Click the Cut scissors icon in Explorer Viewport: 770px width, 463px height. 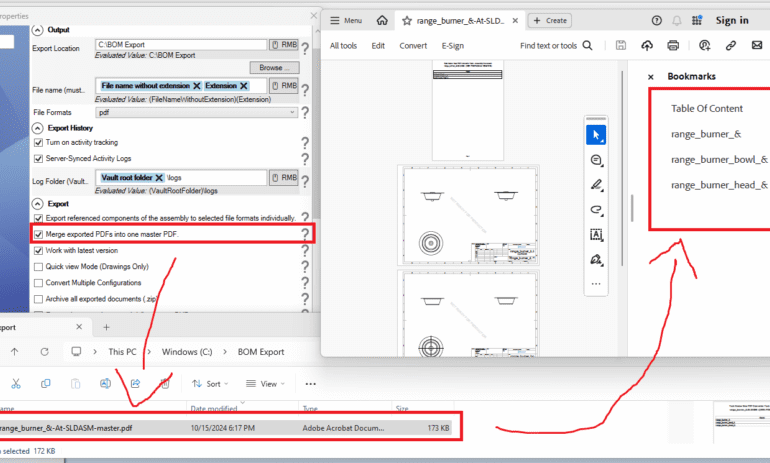(16, 383)
